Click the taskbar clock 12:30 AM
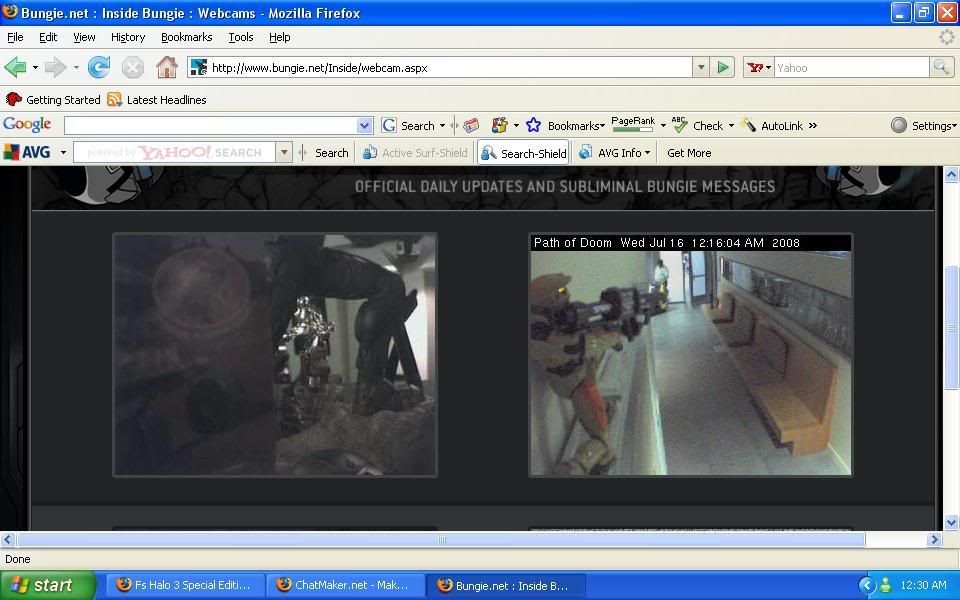Screen dimensions: 960x600 click(923, 585)
